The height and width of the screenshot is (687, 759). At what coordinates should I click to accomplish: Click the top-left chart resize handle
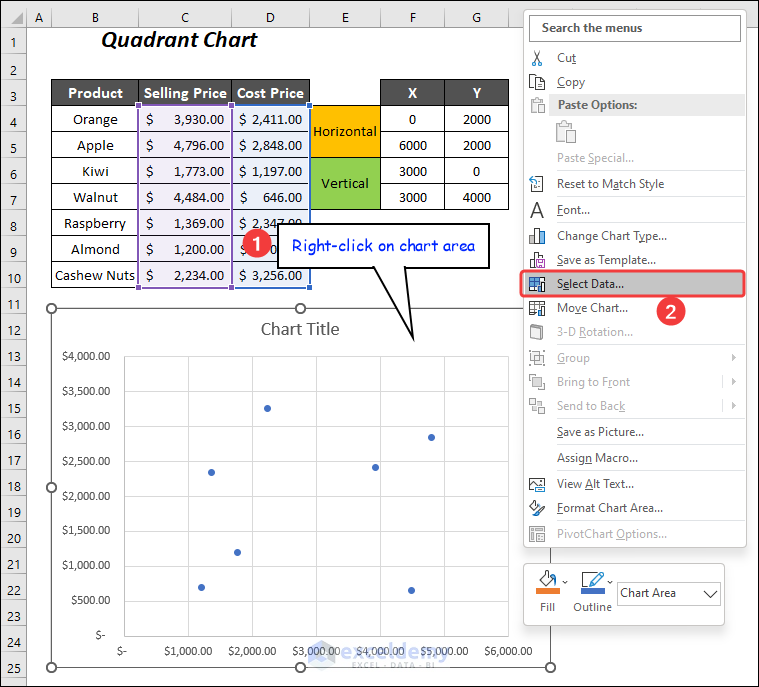[51, 308]
